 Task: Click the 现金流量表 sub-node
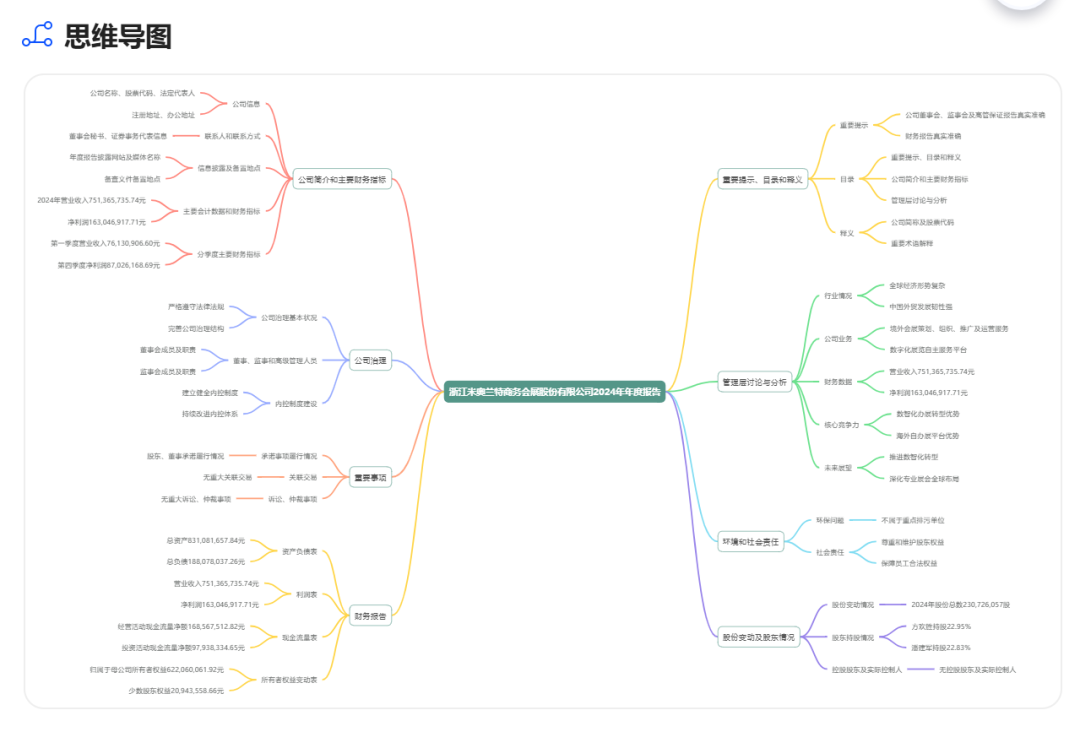(x=300, y=638)
